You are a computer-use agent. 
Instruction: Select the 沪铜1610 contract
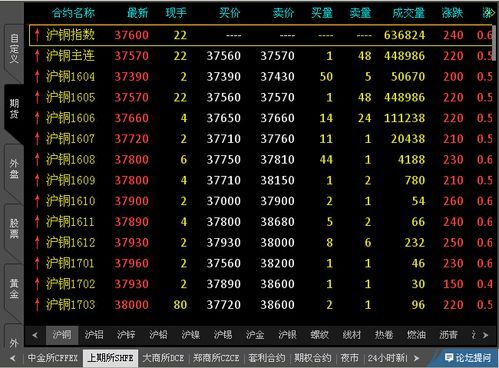point(261,201)
